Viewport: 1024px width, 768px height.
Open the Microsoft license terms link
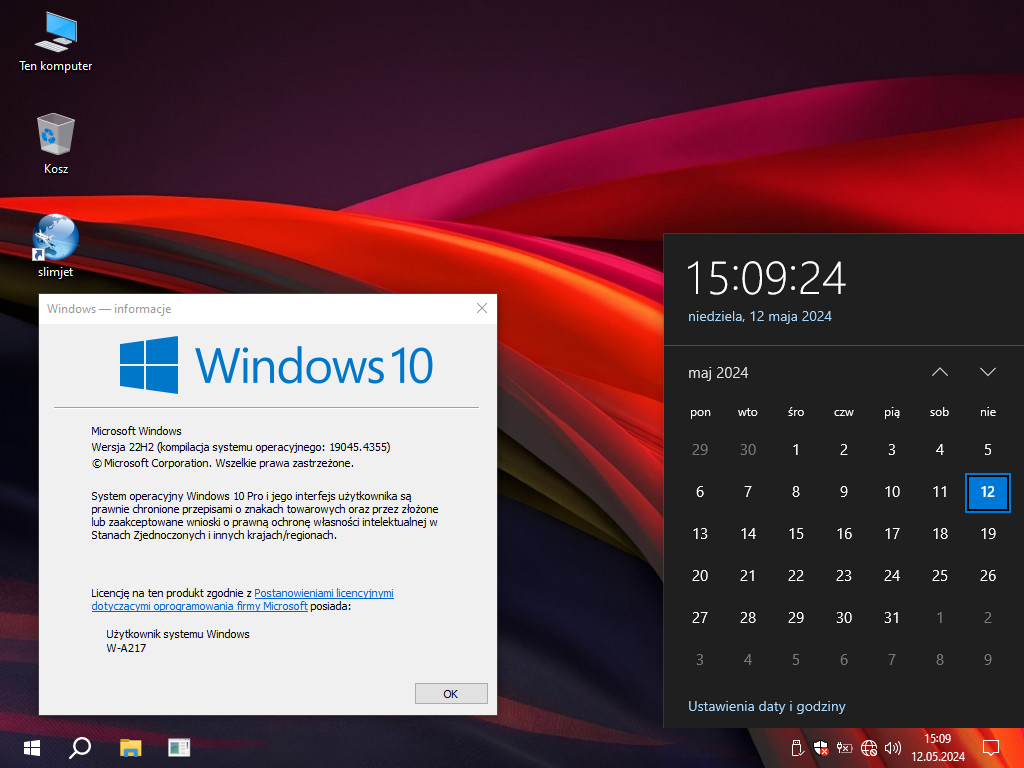(323, 593)
